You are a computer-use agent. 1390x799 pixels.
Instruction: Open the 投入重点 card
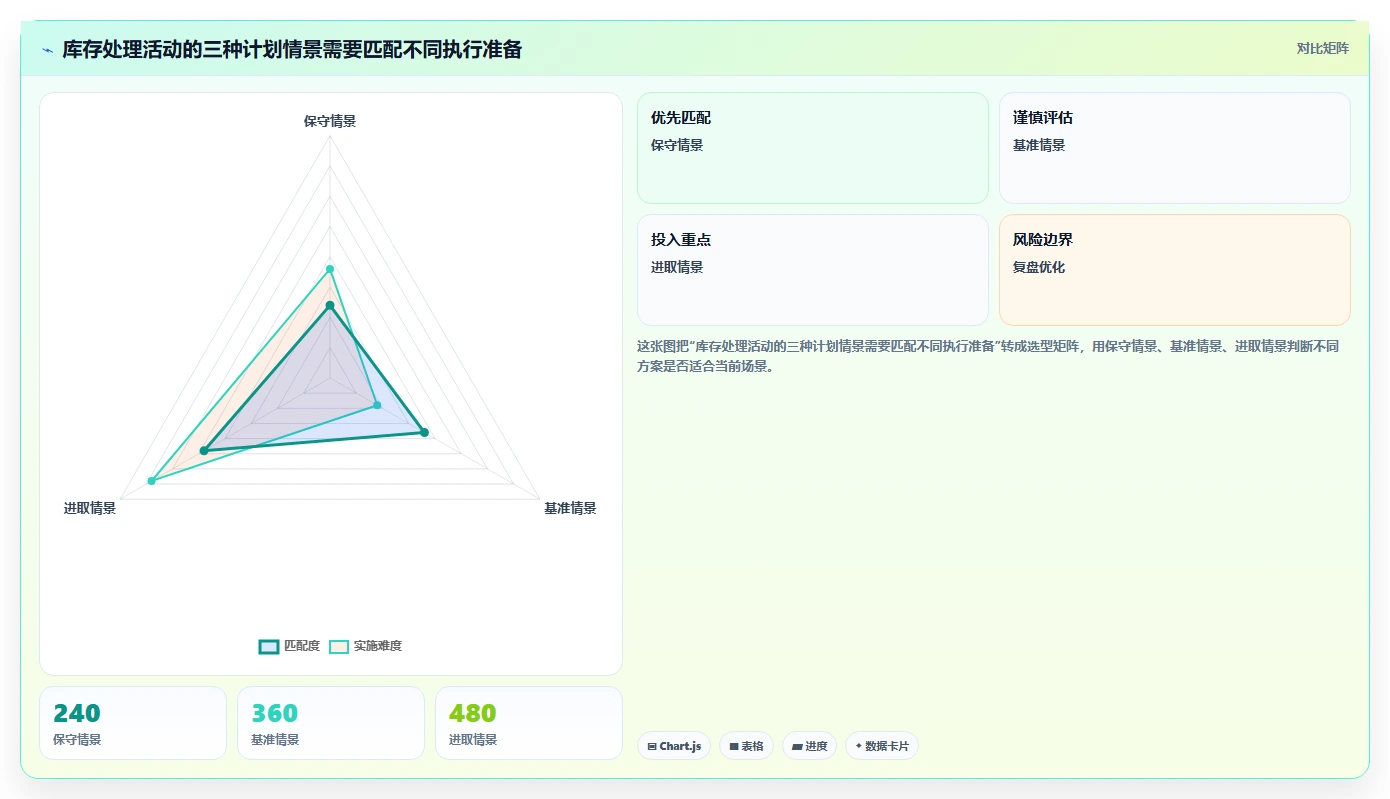coord(813,270)
